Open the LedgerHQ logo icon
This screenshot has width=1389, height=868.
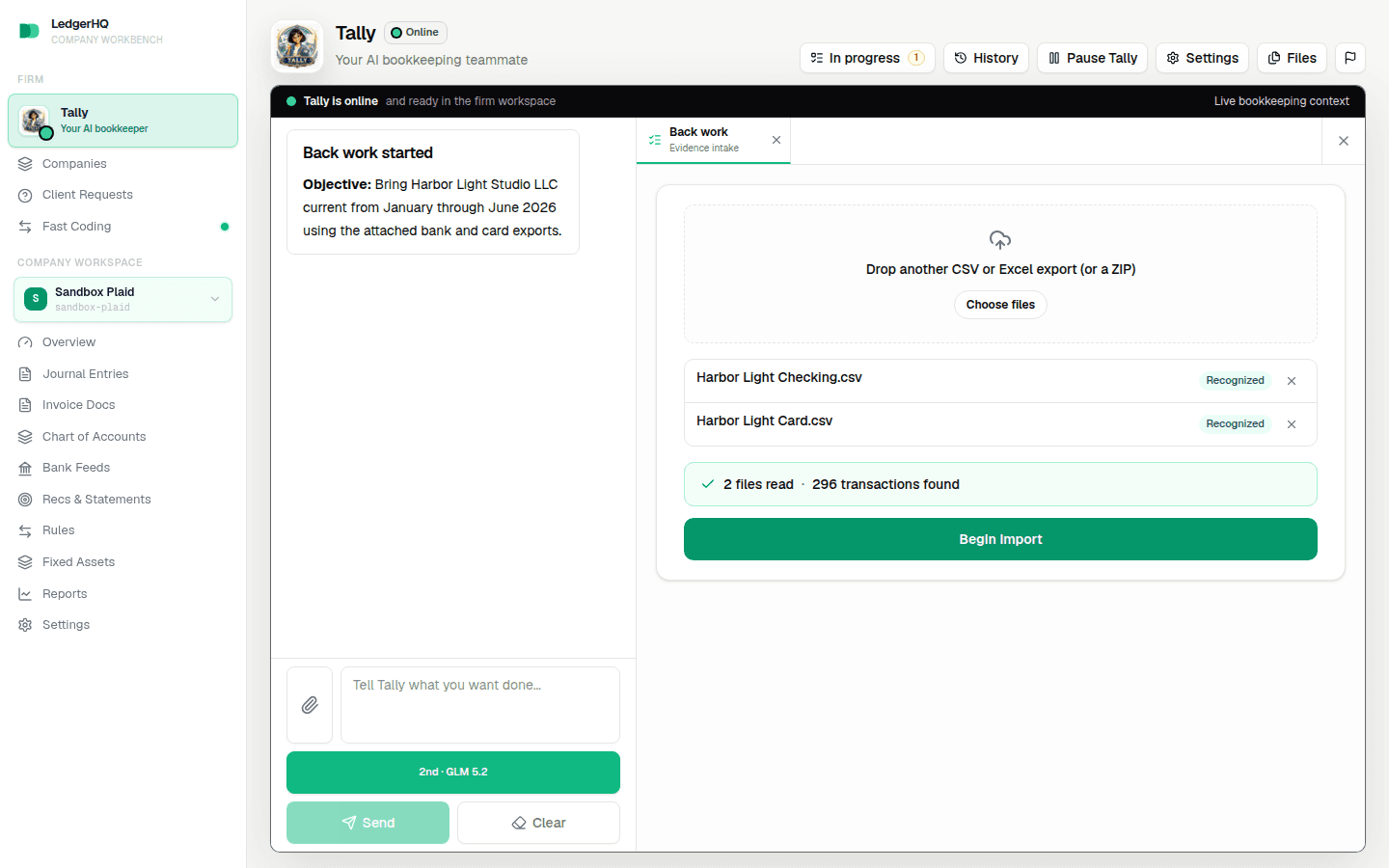point(29,31)
